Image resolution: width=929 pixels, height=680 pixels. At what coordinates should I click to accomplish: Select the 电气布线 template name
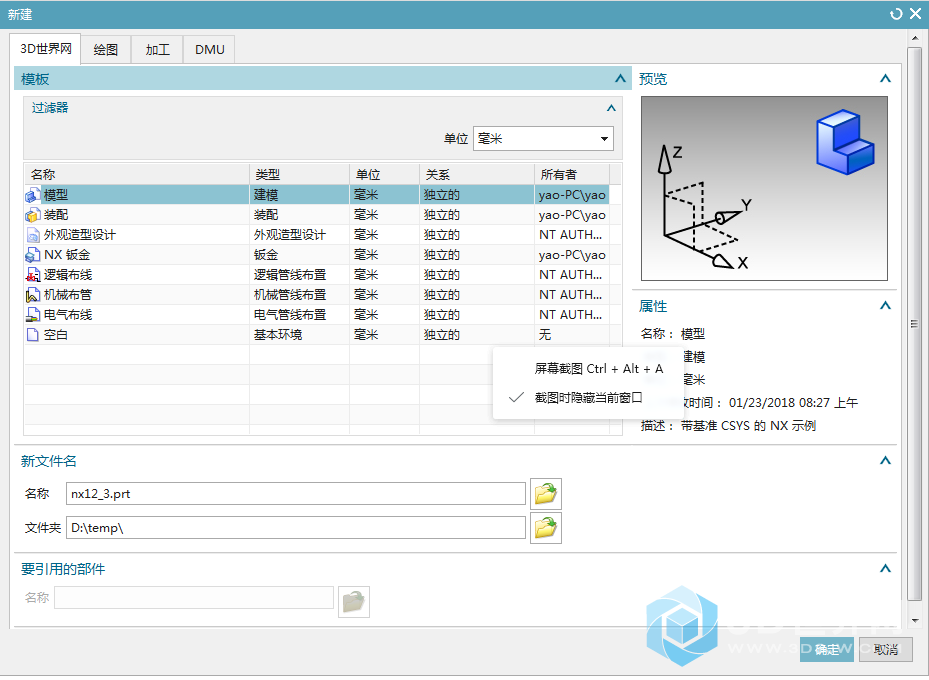coord(68,315)
